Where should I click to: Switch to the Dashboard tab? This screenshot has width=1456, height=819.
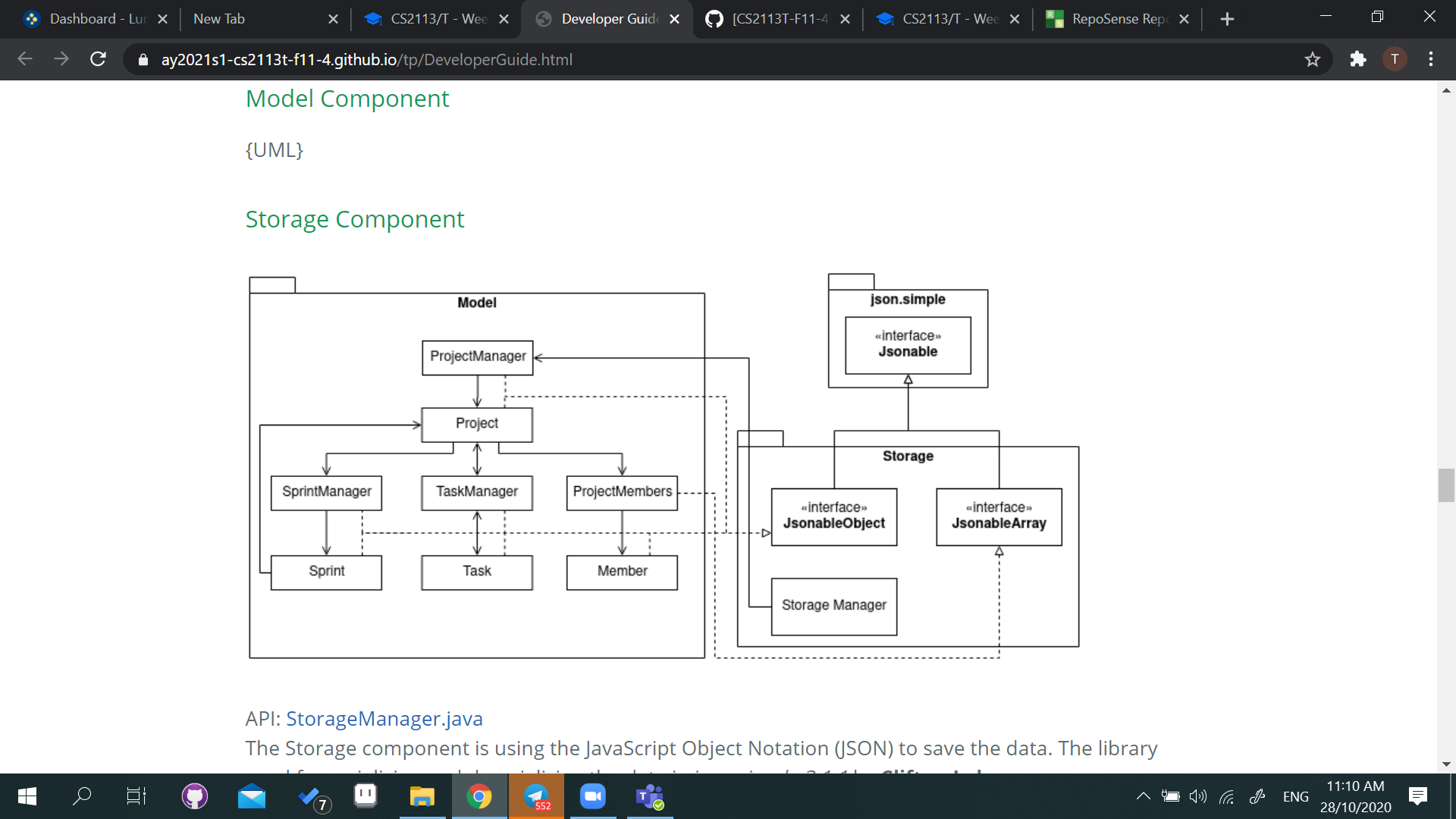tap(95, 19)
